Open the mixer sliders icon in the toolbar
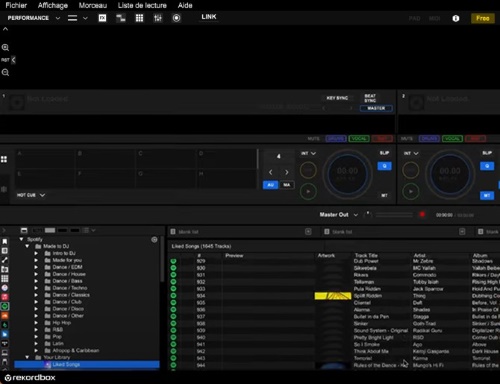The height and width of the screenshot is (384, 500). pyautogui.click(x=158, y=18)
